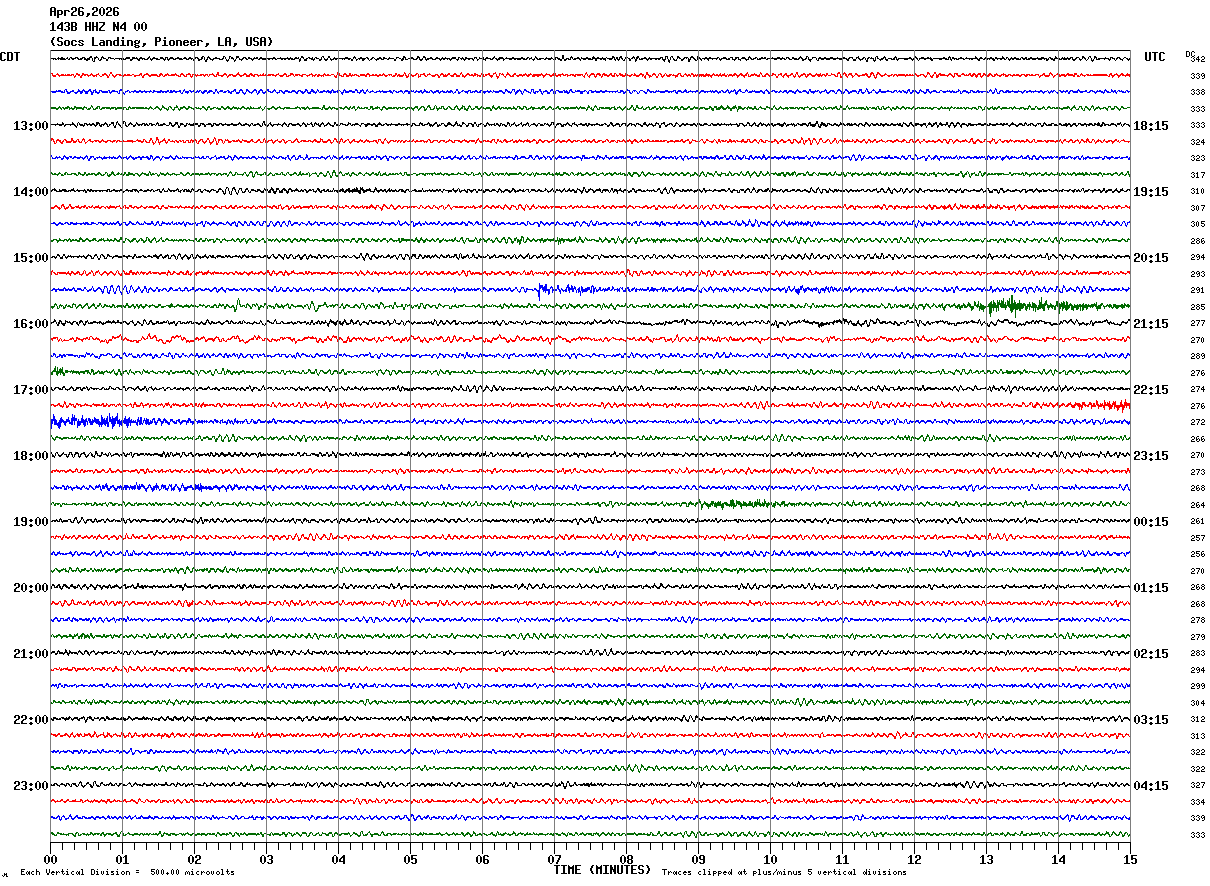Click the UTC timezone label
Image resolution: width=1210 pixels, height=886 pixels.
(x=1155, y=57)
